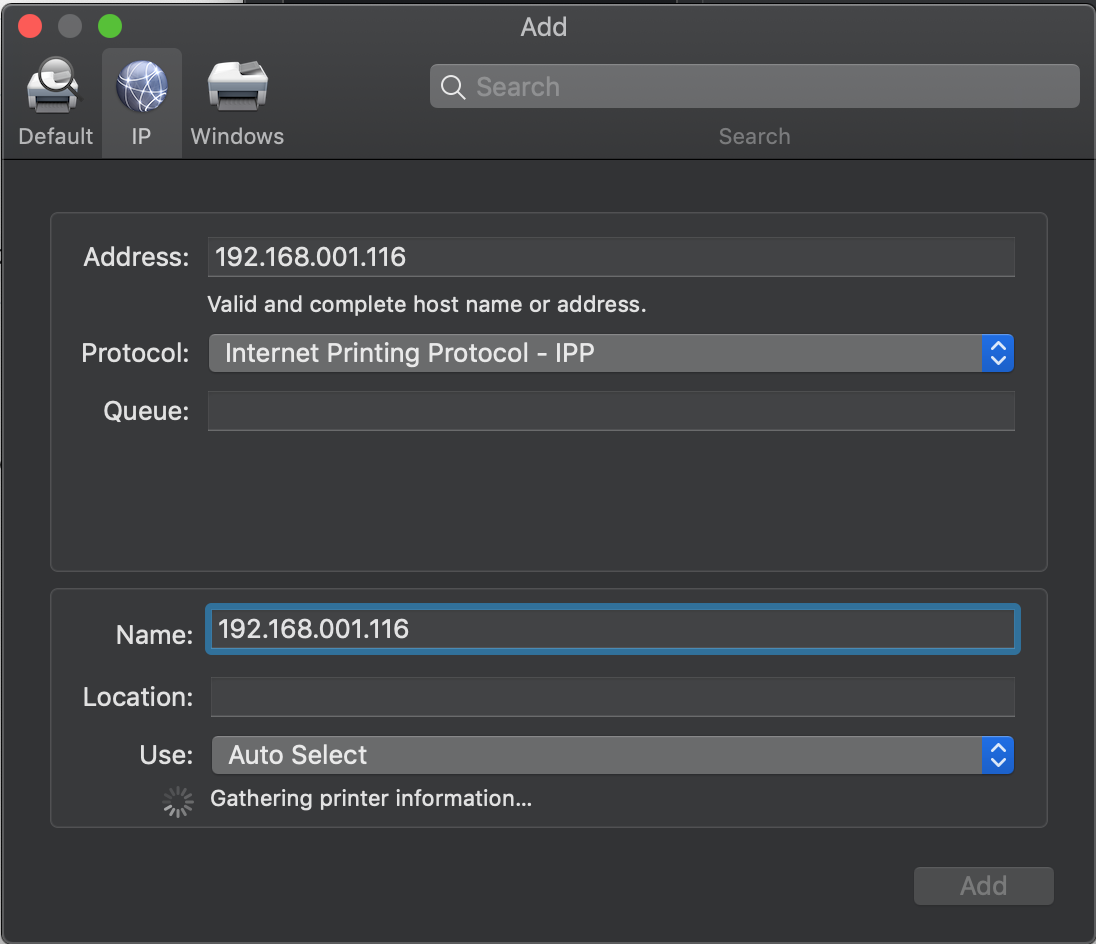The height and width of the screenshot is (944, 1096).
Task: Click the empty Location input field
Action: click(x=612, y=697)
